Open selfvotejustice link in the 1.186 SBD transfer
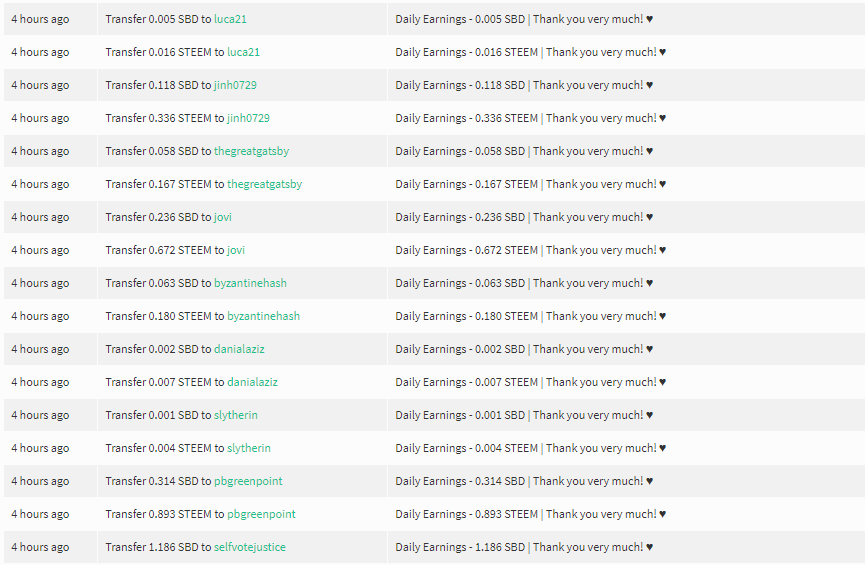 tap(250, 547)
